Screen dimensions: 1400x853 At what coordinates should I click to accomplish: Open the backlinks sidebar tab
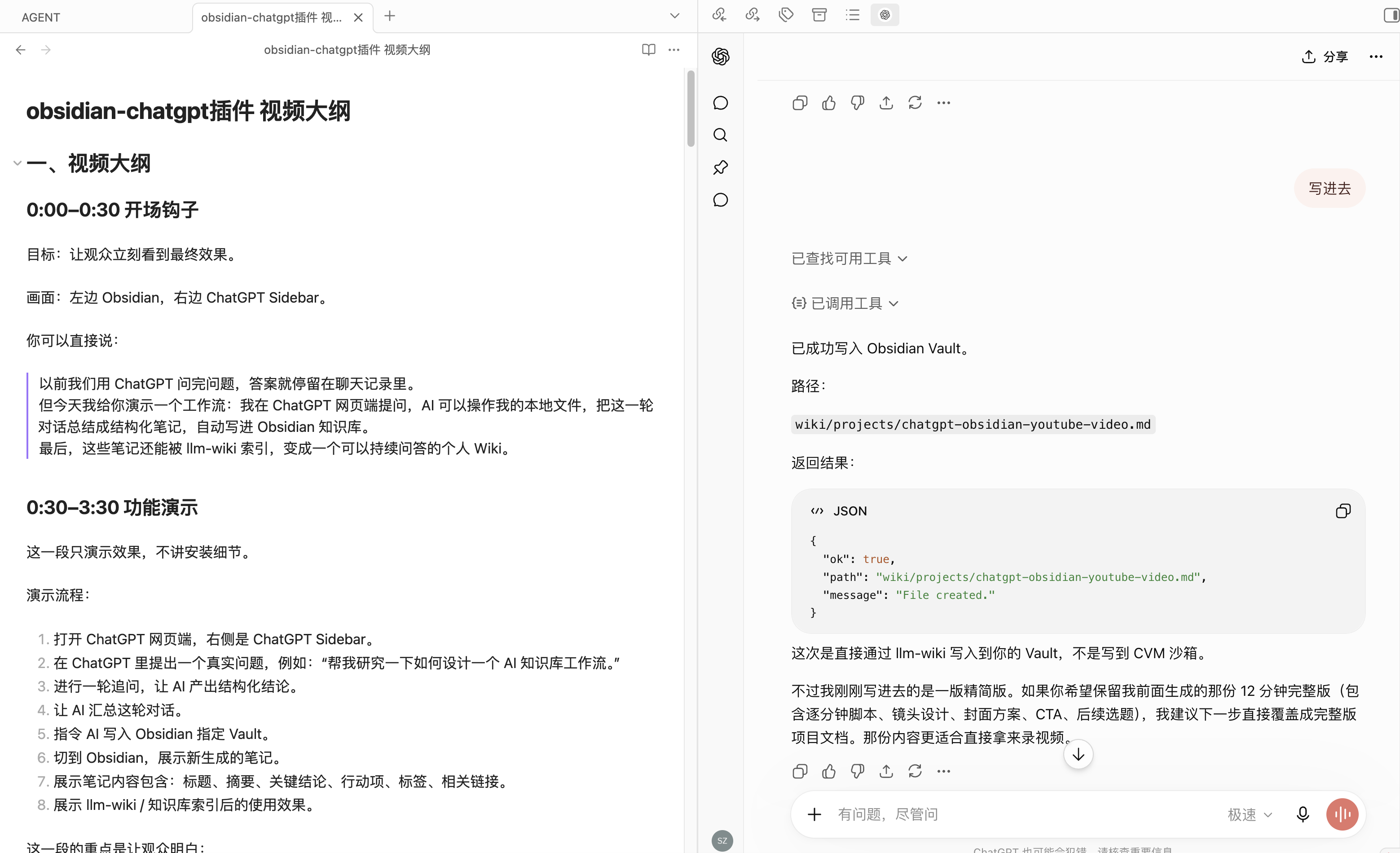[x=719, y=15]
